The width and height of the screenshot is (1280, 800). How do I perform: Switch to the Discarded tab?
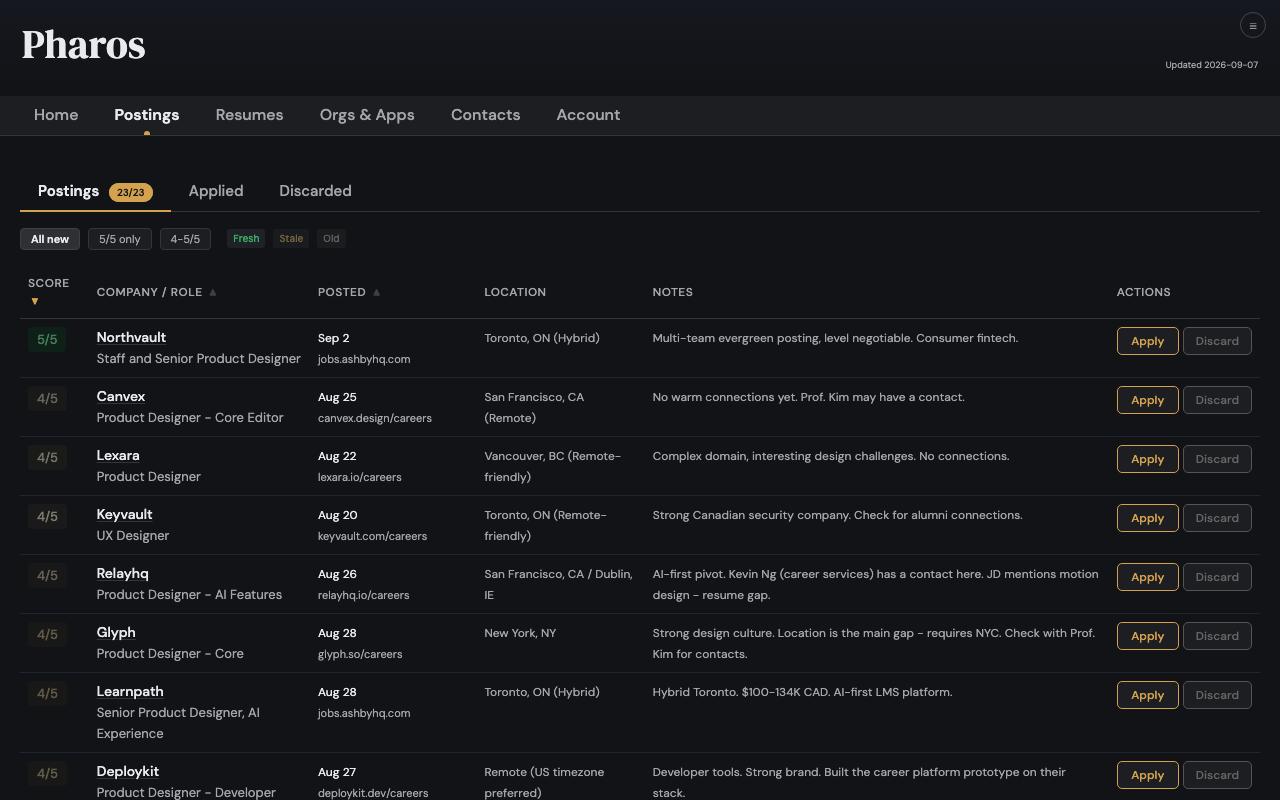coord(315,191)
